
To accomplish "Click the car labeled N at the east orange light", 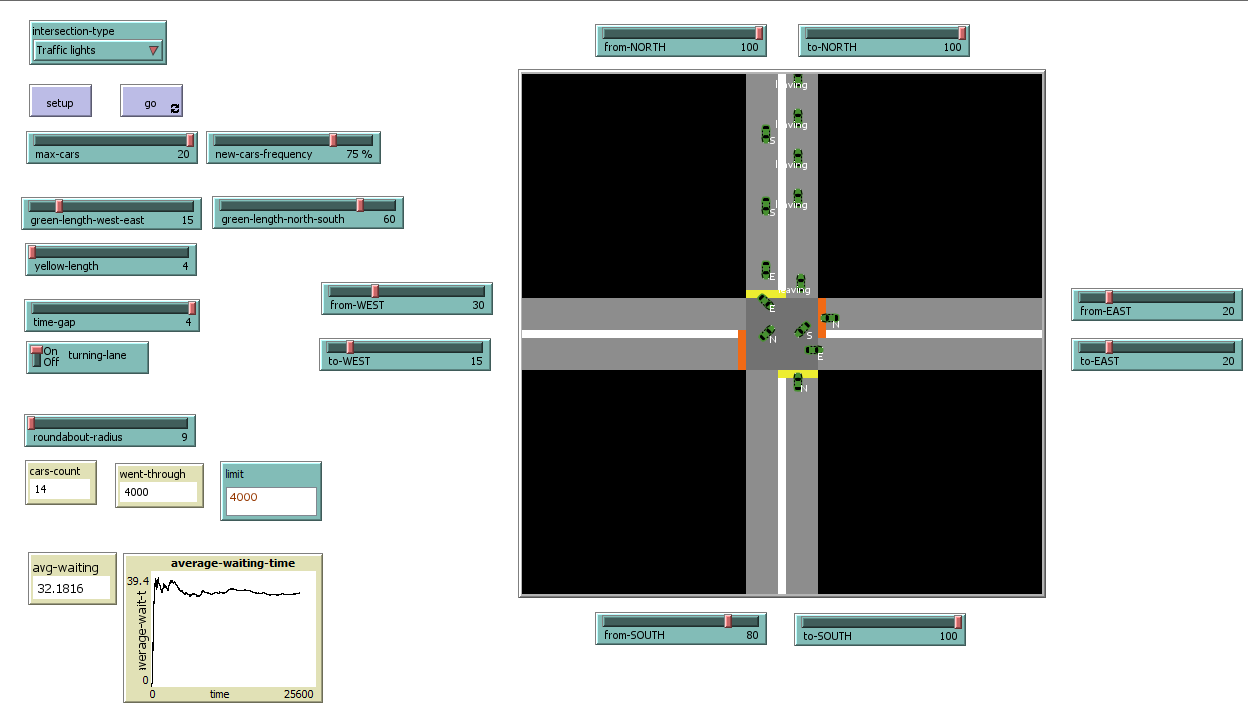I will pos(829,319).
